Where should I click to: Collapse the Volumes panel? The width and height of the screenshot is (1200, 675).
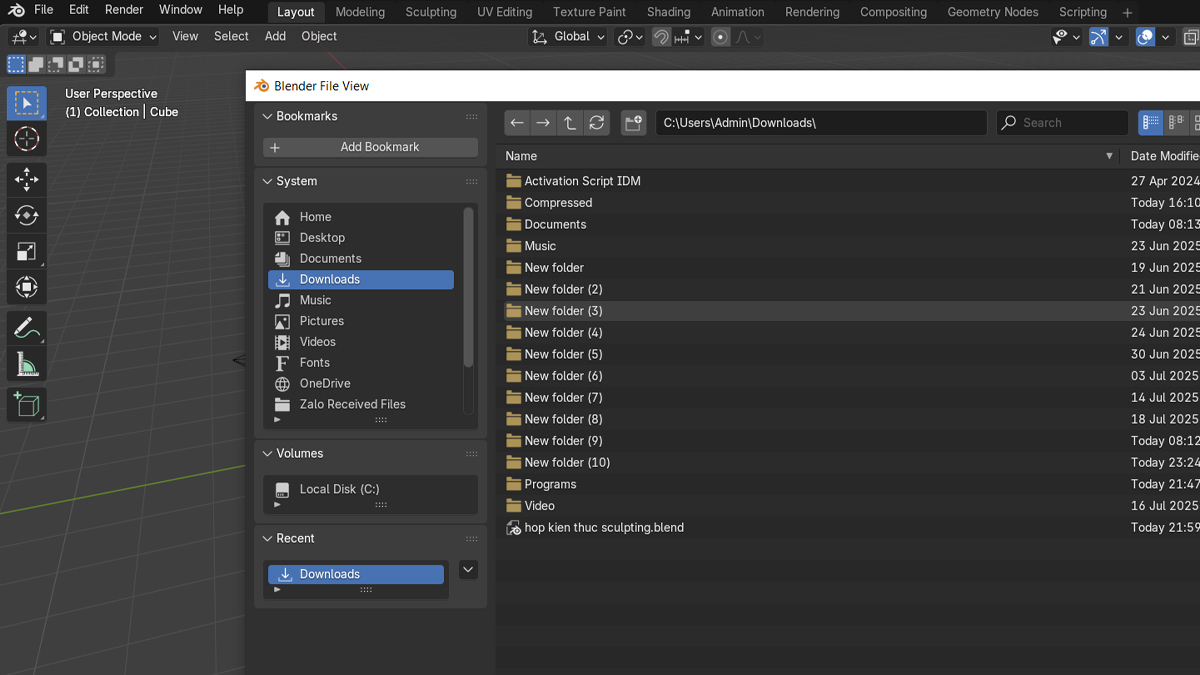click(x=267, y=454)
